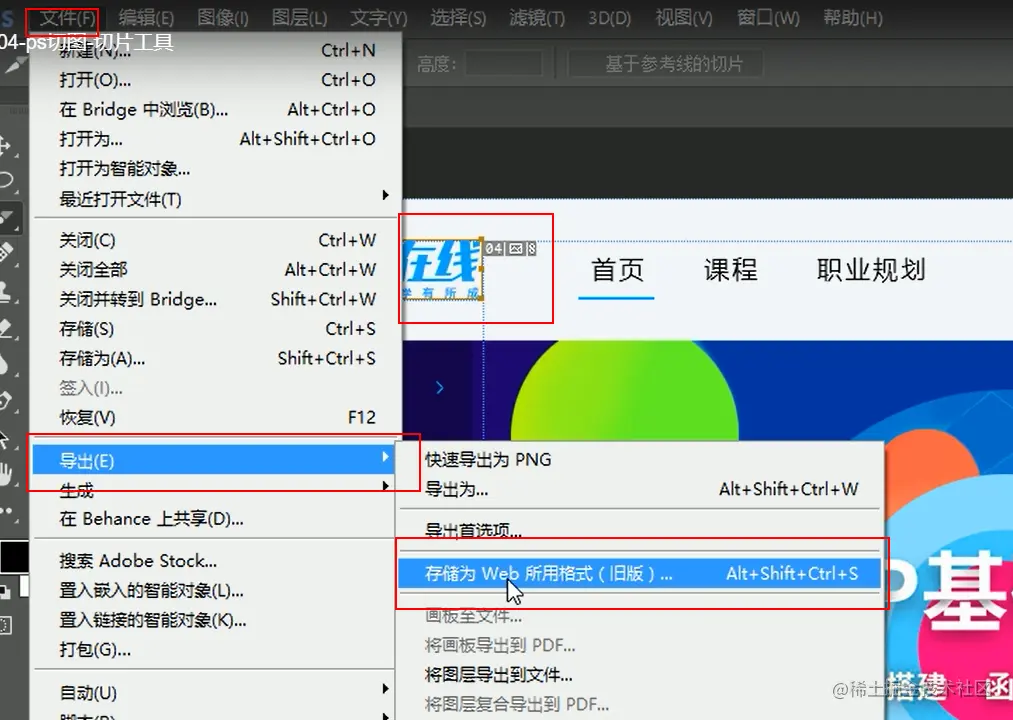This screenshot has height=720, width=1013.
Task: Click the slice 04 image-type badge icon
Action: (516, 248)
